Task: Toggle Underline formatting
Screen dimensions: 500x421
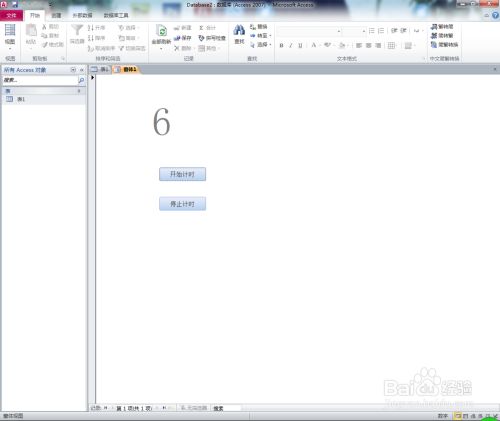Action: click(x=300, y=45)
